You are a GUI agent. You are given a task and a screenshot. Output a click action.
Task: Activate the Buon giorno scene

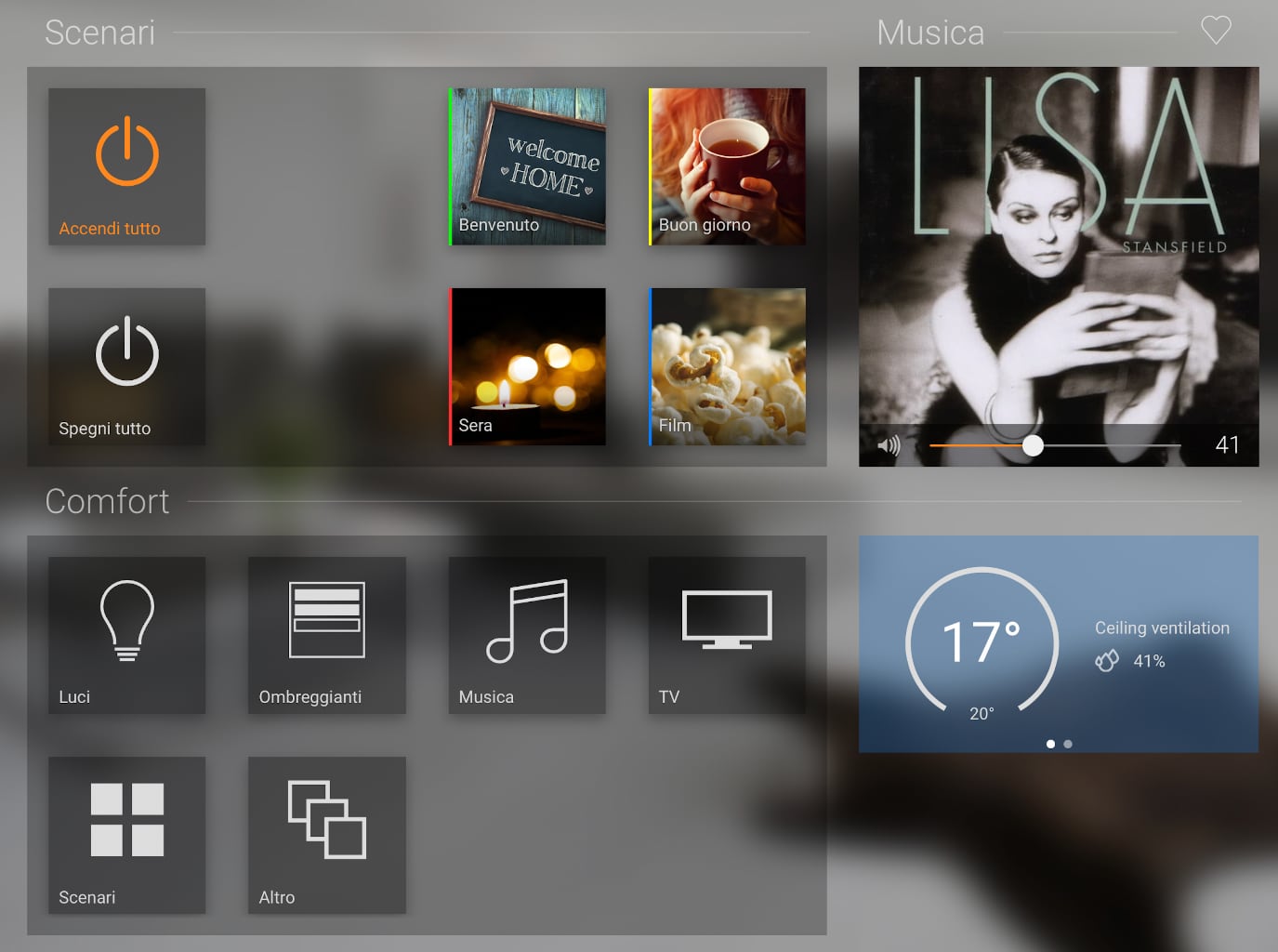(x=727, y=166)
